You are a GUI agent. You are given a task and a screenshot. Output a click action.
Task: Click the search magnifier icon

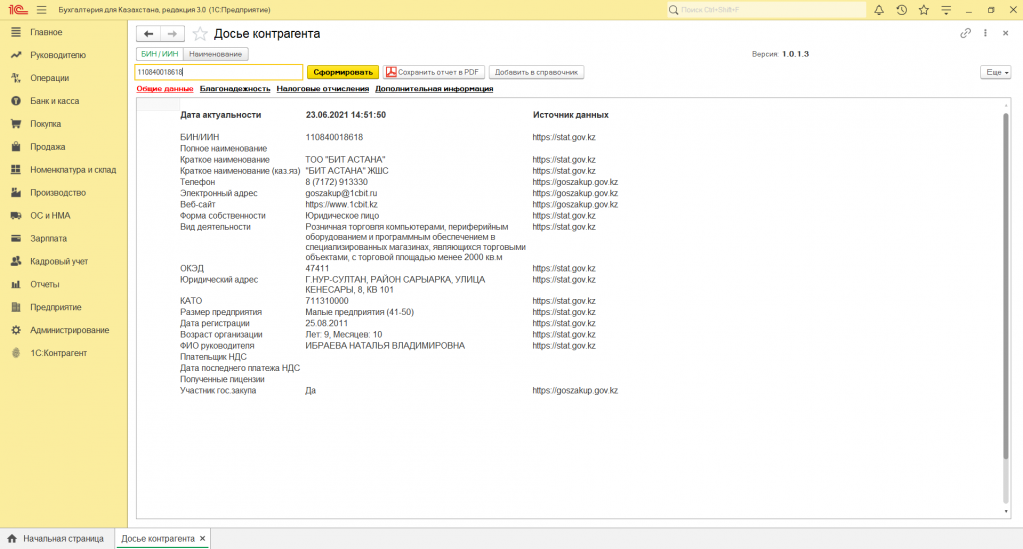pos(673,10)
